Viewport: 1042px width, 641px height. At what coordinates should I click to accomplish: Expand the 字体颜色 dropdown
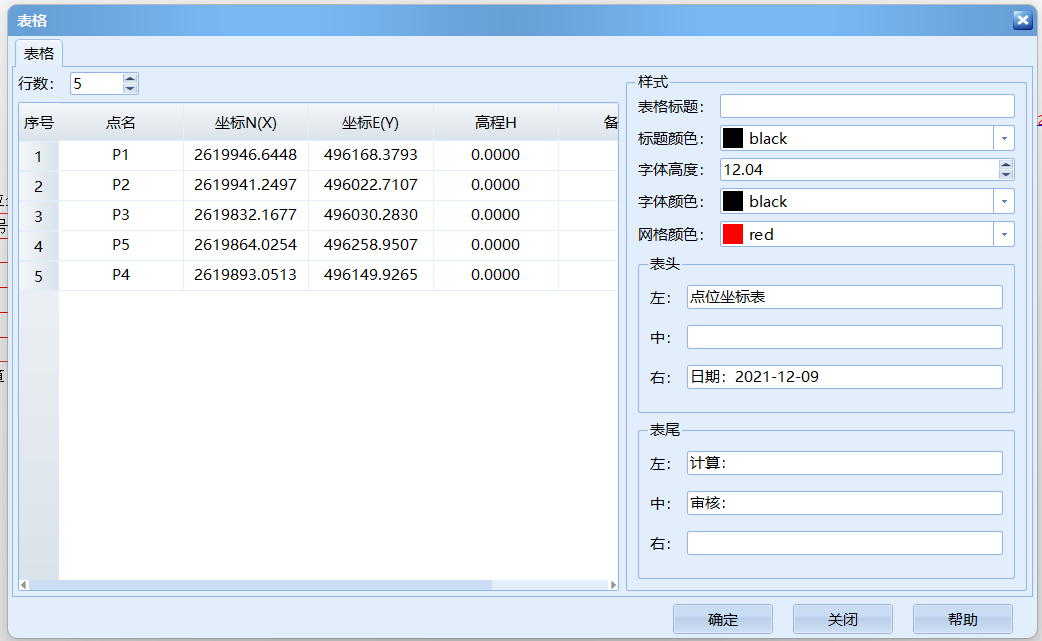tap(1004, 201)
